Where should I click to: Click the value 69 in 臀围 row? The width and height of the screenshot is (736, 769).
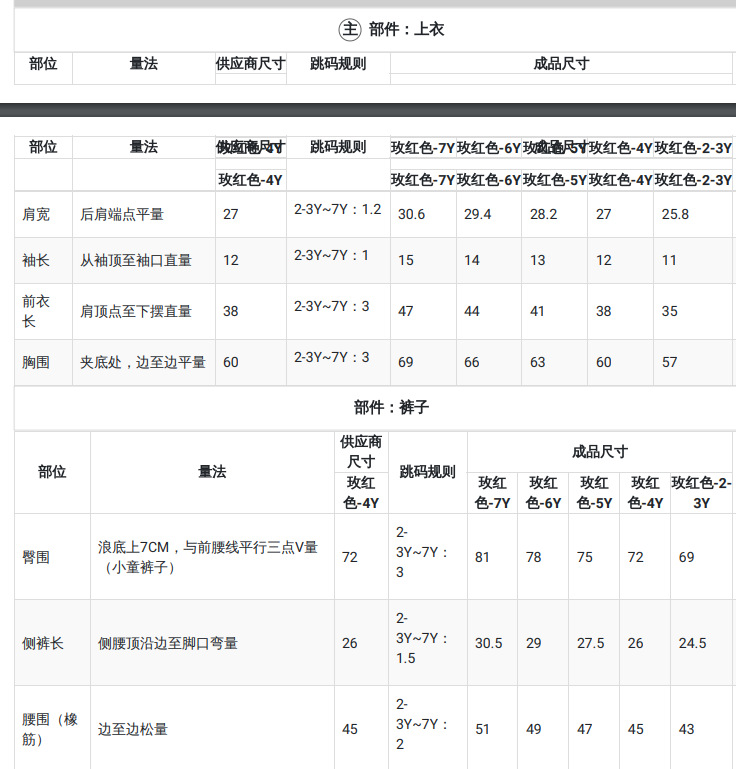686,557
